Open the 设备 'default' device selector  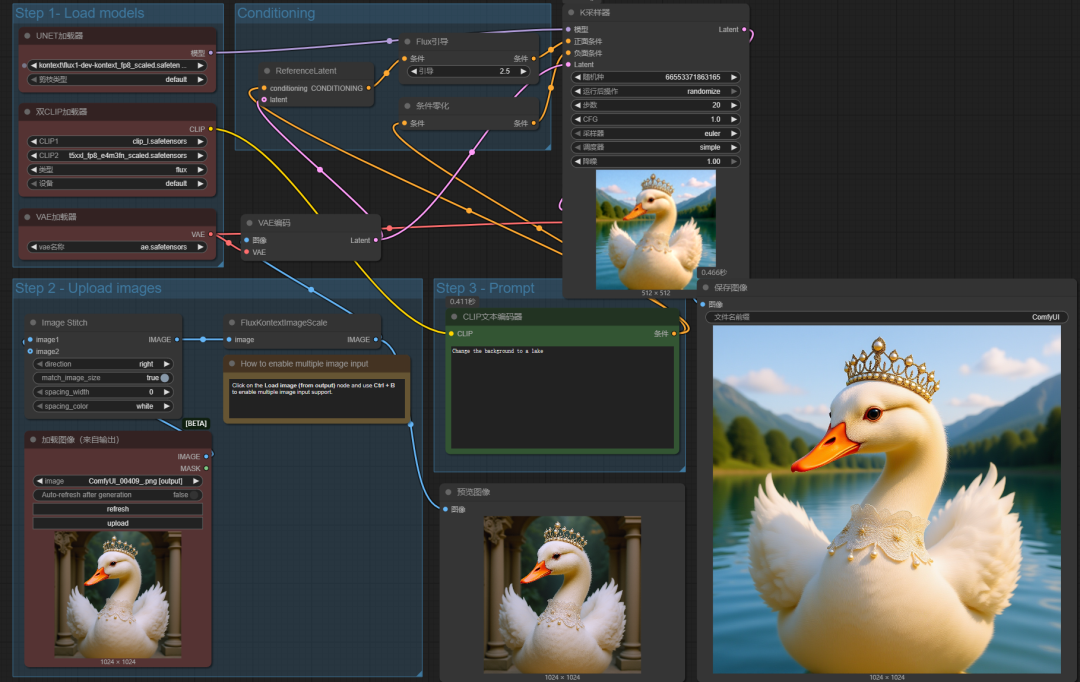coord(118,183)
